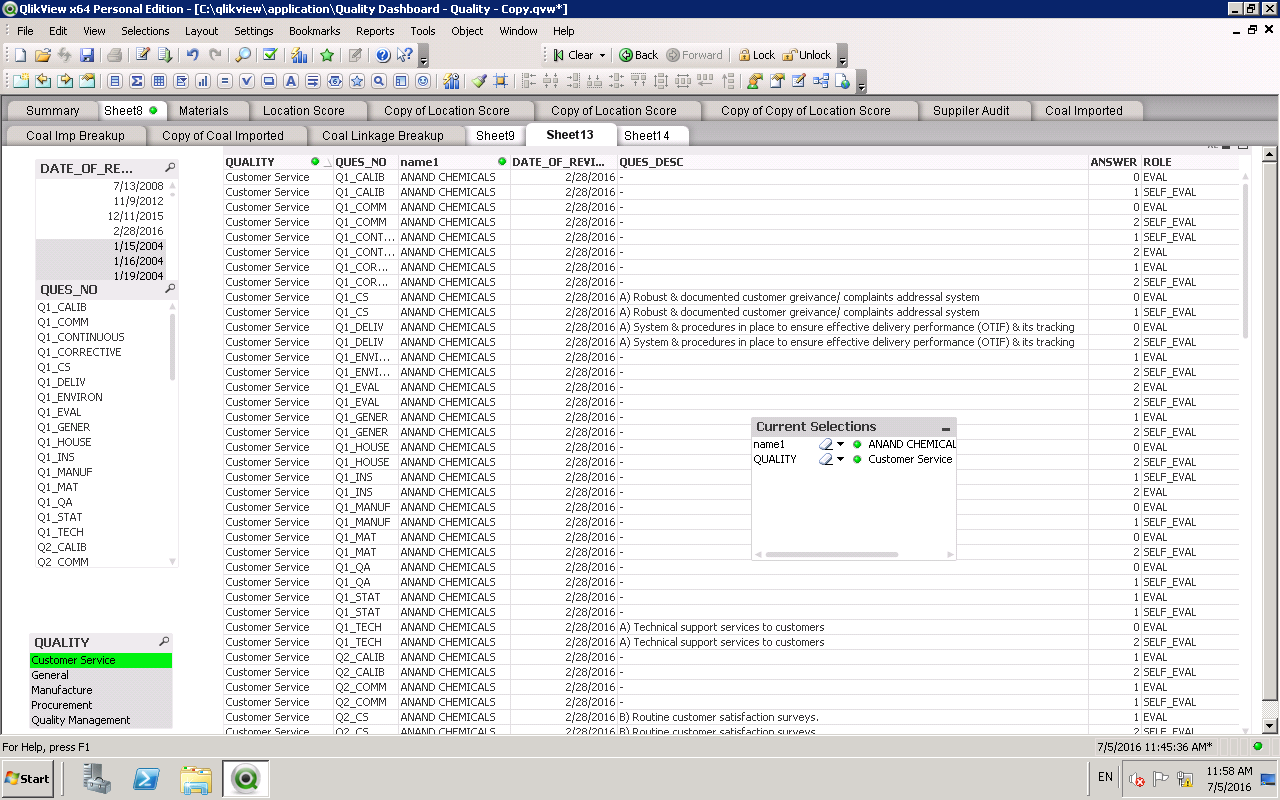Undo the last layout change

192,55
